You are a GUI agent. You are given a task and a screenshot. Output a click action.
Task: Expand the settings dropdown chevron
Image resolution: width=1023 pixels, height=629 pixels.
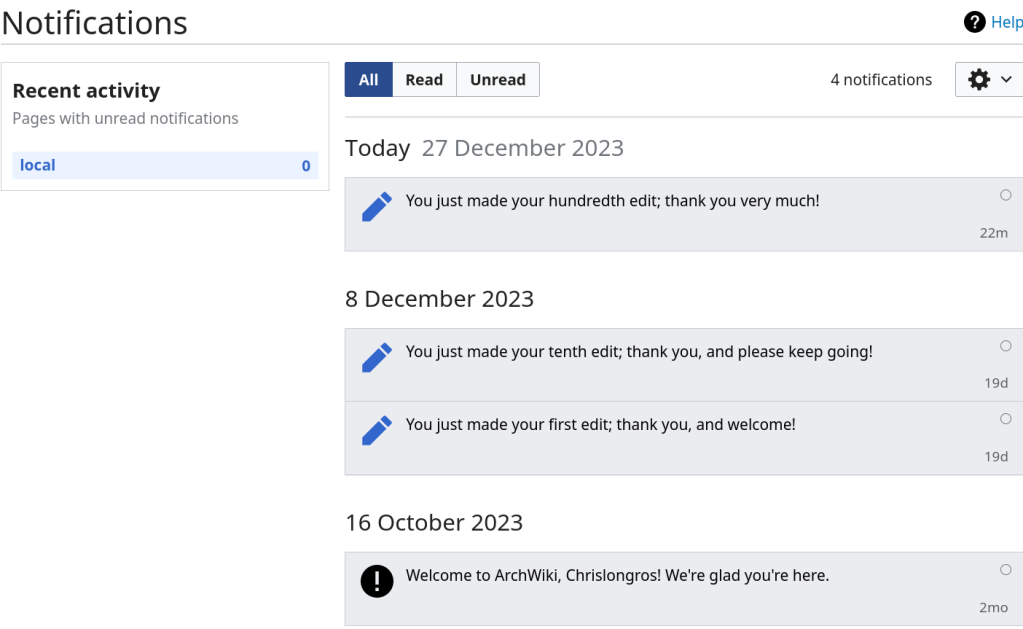click(1006, 80)
